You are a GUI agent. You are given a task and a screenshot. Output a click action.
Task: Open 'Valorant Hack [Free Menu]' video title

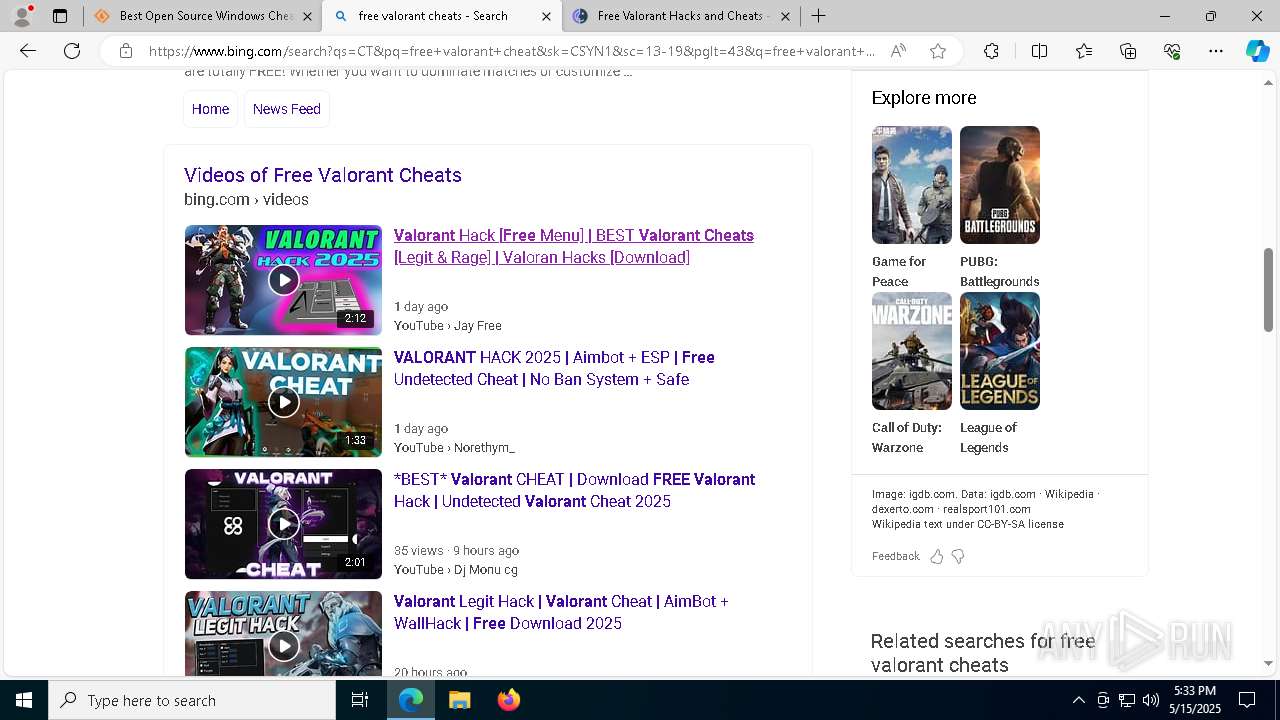574,246
